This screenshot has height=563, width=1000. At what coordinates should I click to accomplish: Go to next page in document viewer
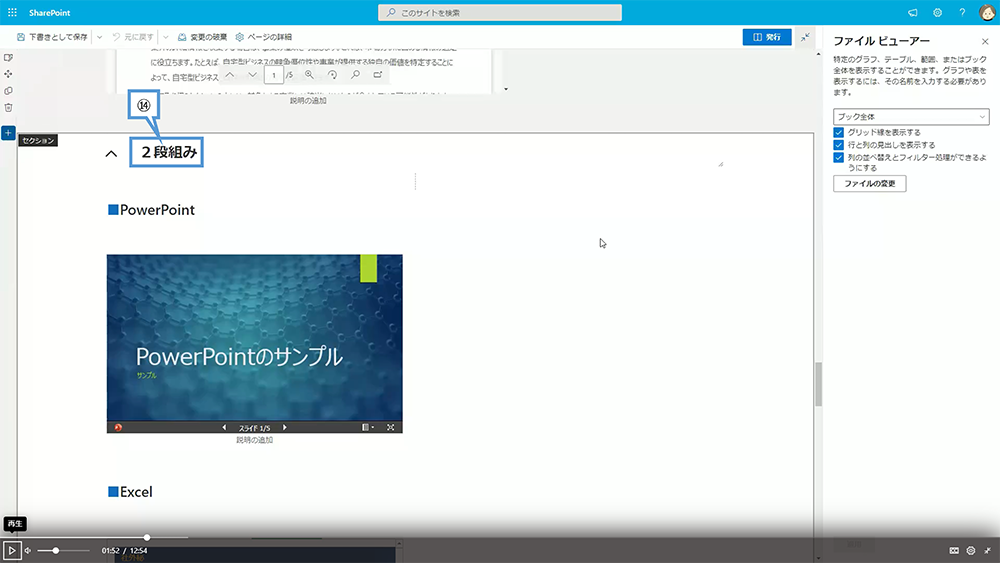coord(253,75)
